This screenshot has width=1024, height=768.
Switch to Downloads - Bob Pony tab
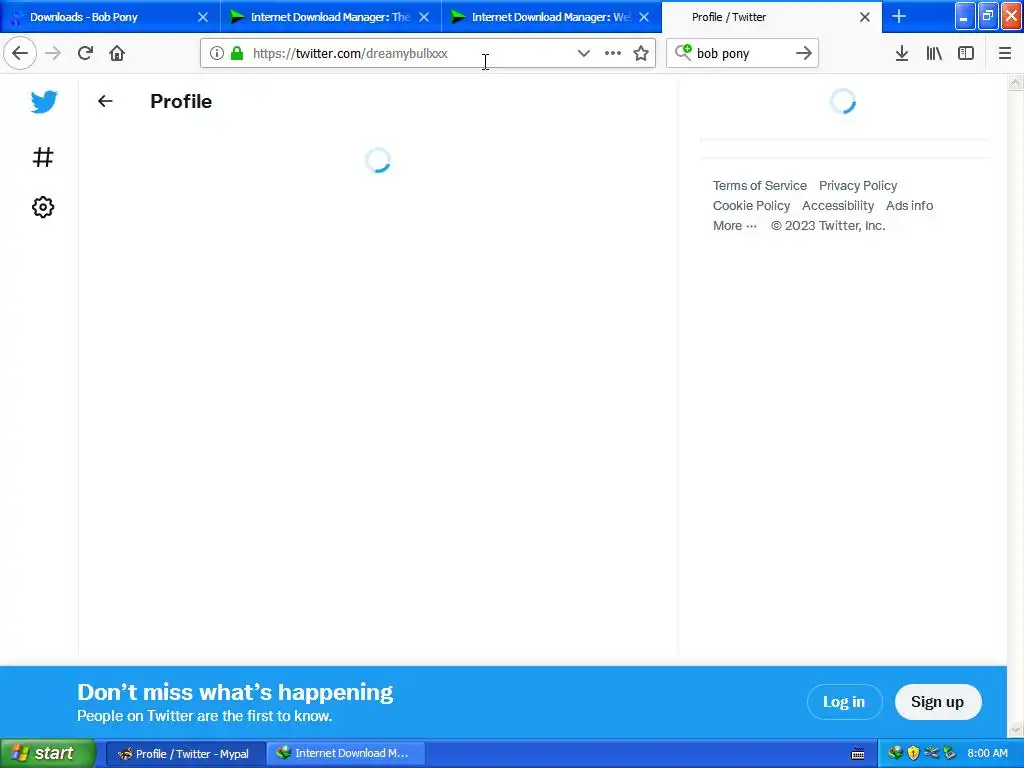click(x=110, y=17)
